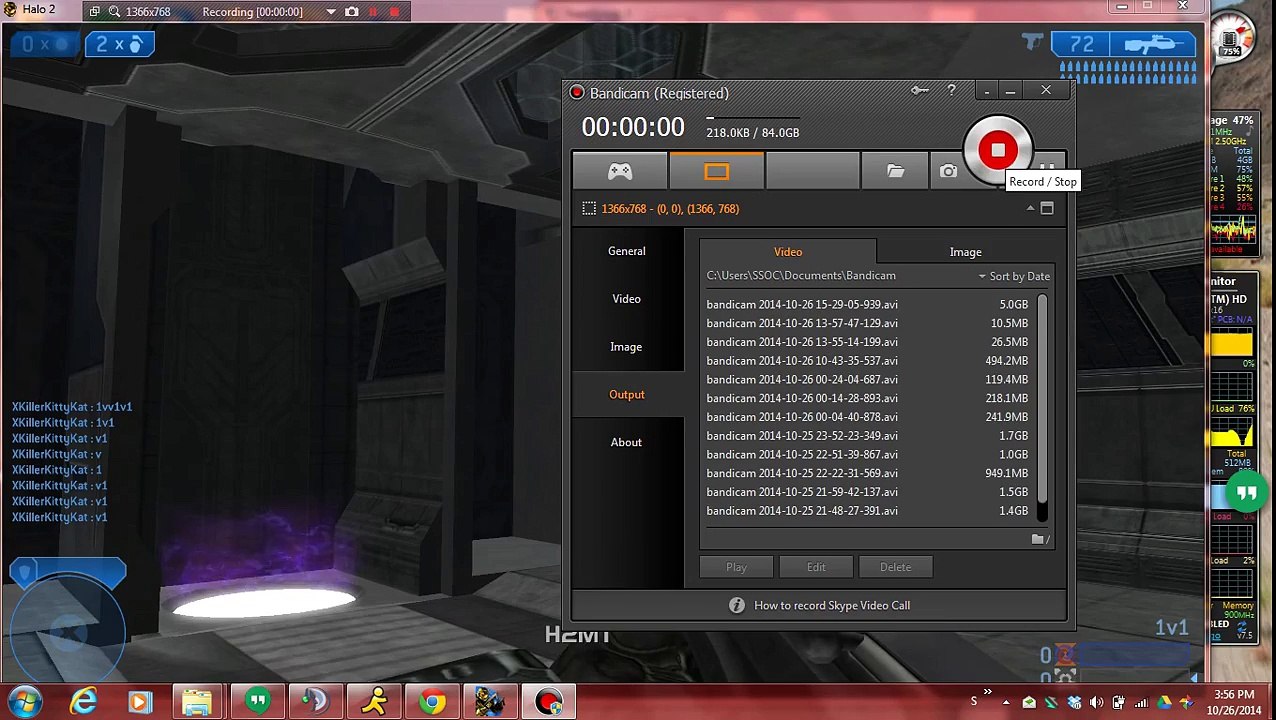This screenshot has height=720, width=1276.
Task: Select file bandicam 2014-10-26 00-24-04-687.avi
Action: pyautogui.click(x=867, y=379)
